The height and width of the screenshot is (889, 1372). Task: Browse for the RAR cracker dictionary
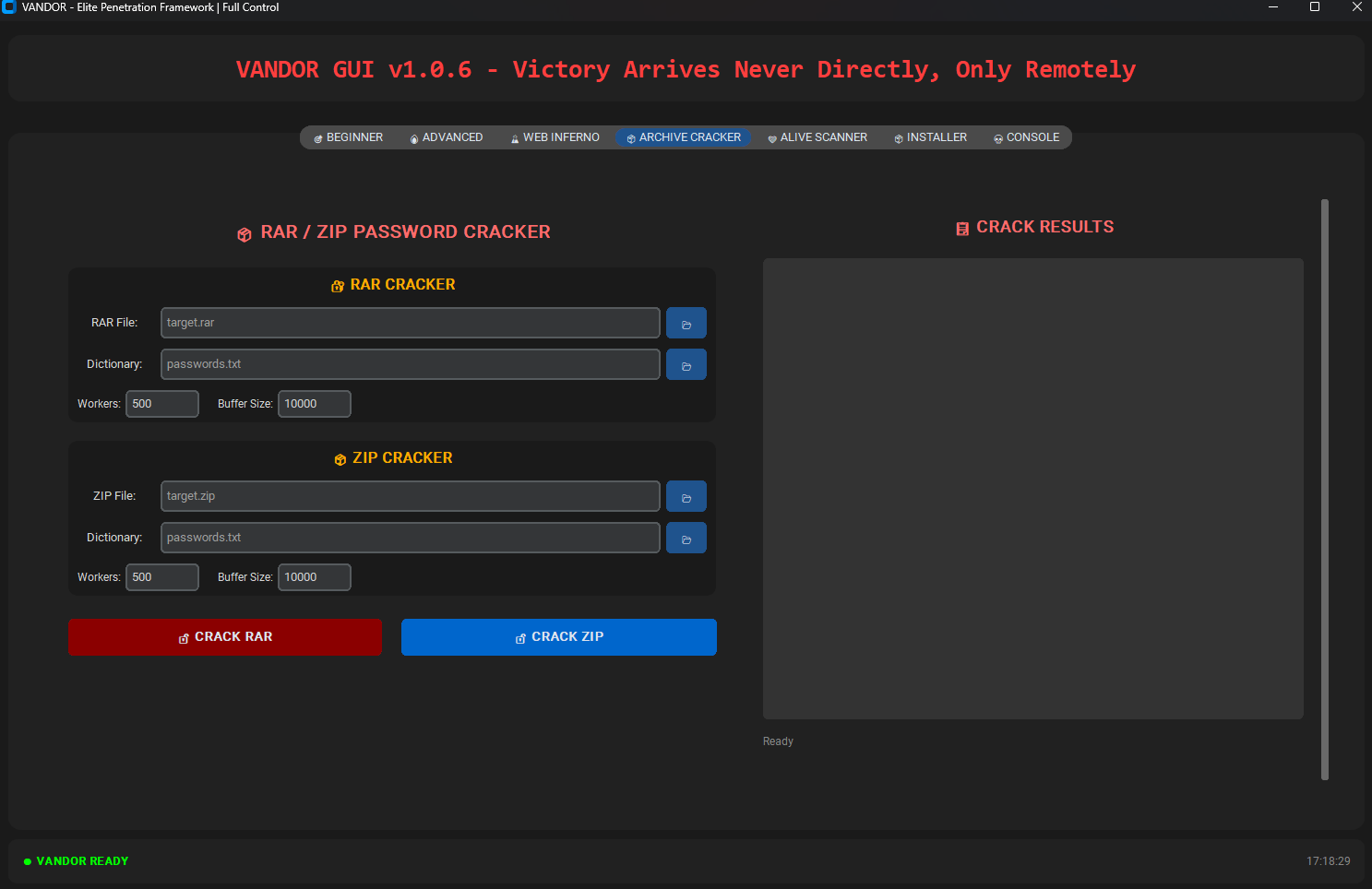click(x=686, y=364)
